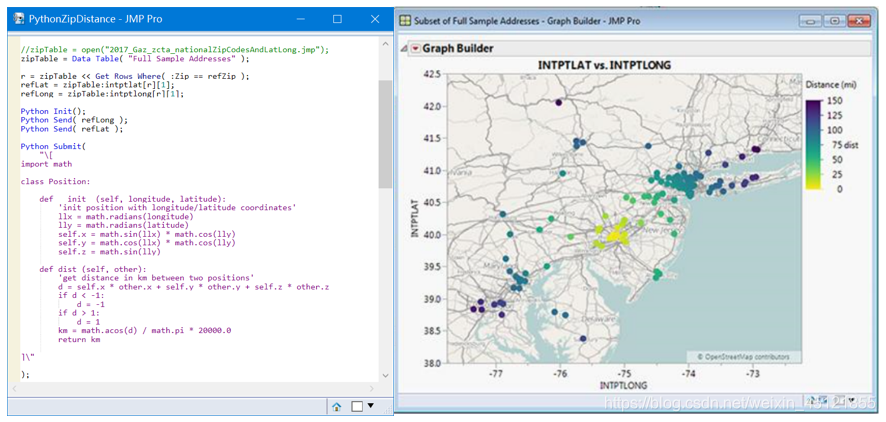Maximize the PythonZipDistance script window
886x422 pixels.
(x=337, y=19)
